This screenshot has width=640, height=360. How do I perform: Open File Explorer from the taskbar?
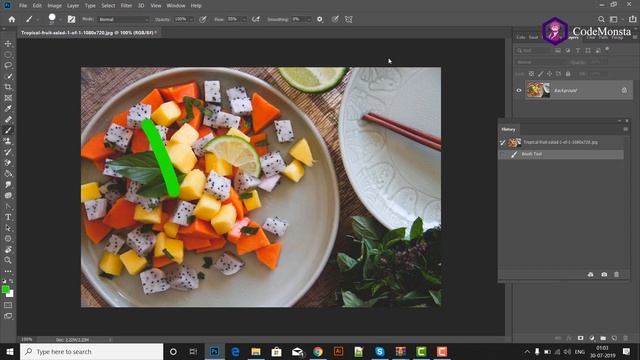point(256,351)
